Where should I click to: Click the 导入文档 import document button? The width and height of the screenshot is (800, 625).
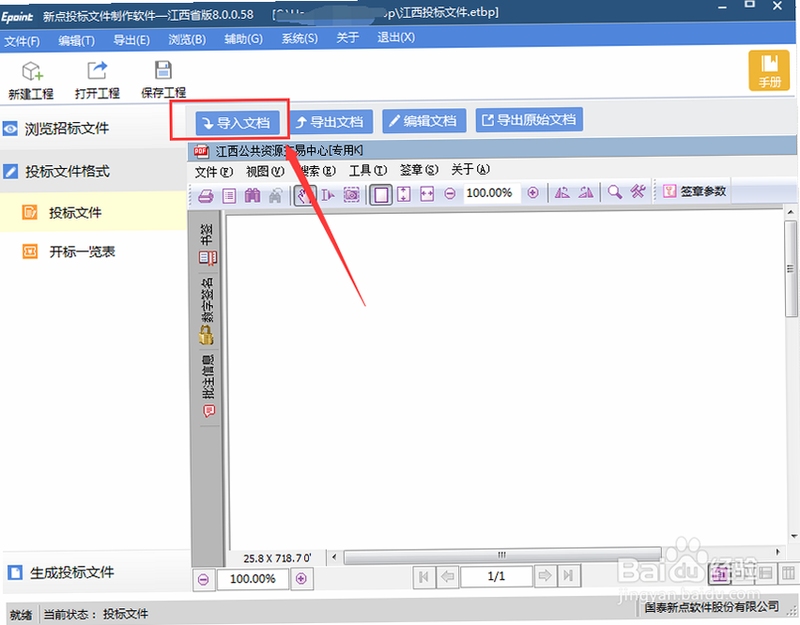[x=237, y=123]
